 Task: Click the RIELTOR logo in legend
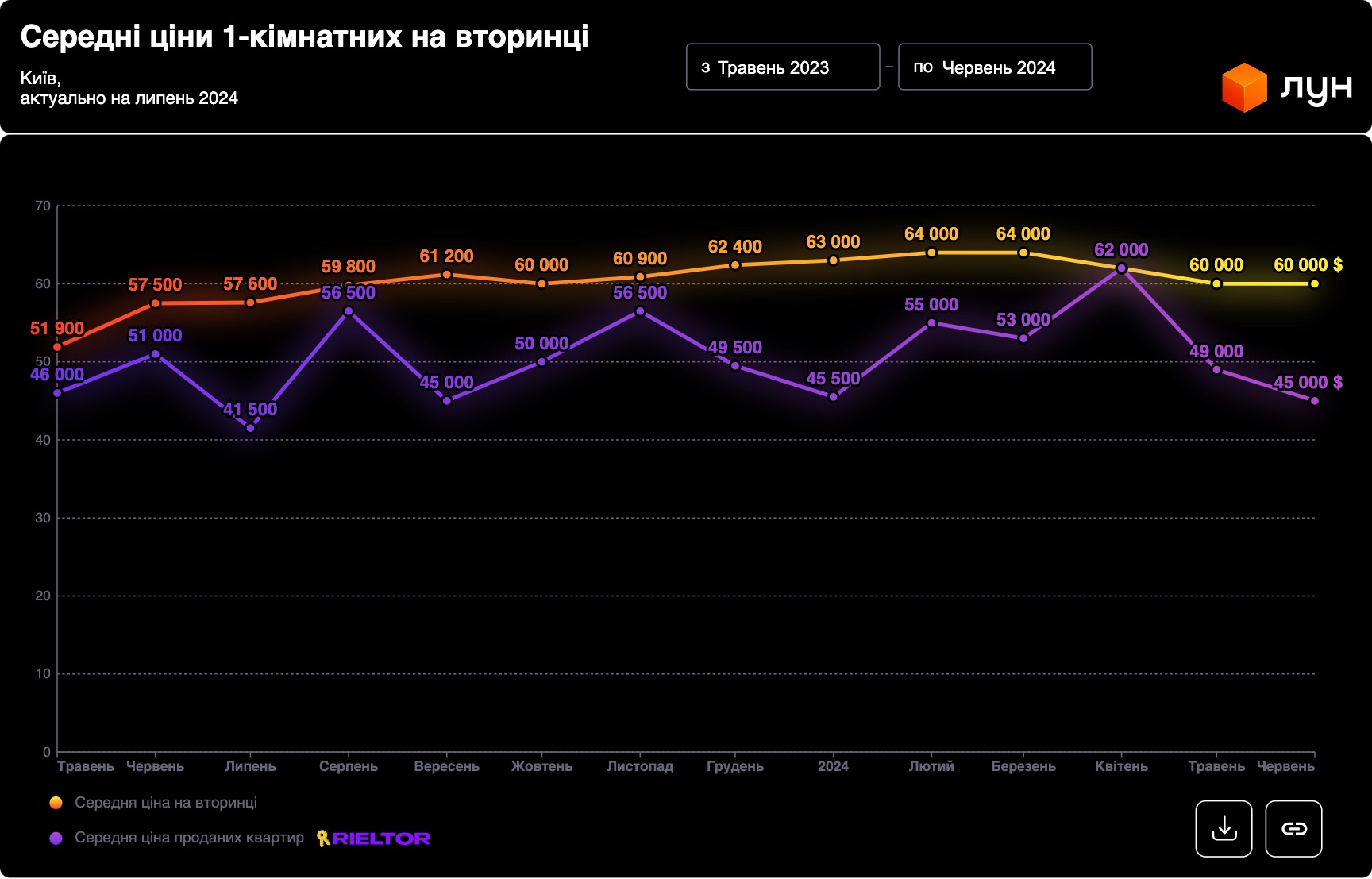tap(373, 839)
